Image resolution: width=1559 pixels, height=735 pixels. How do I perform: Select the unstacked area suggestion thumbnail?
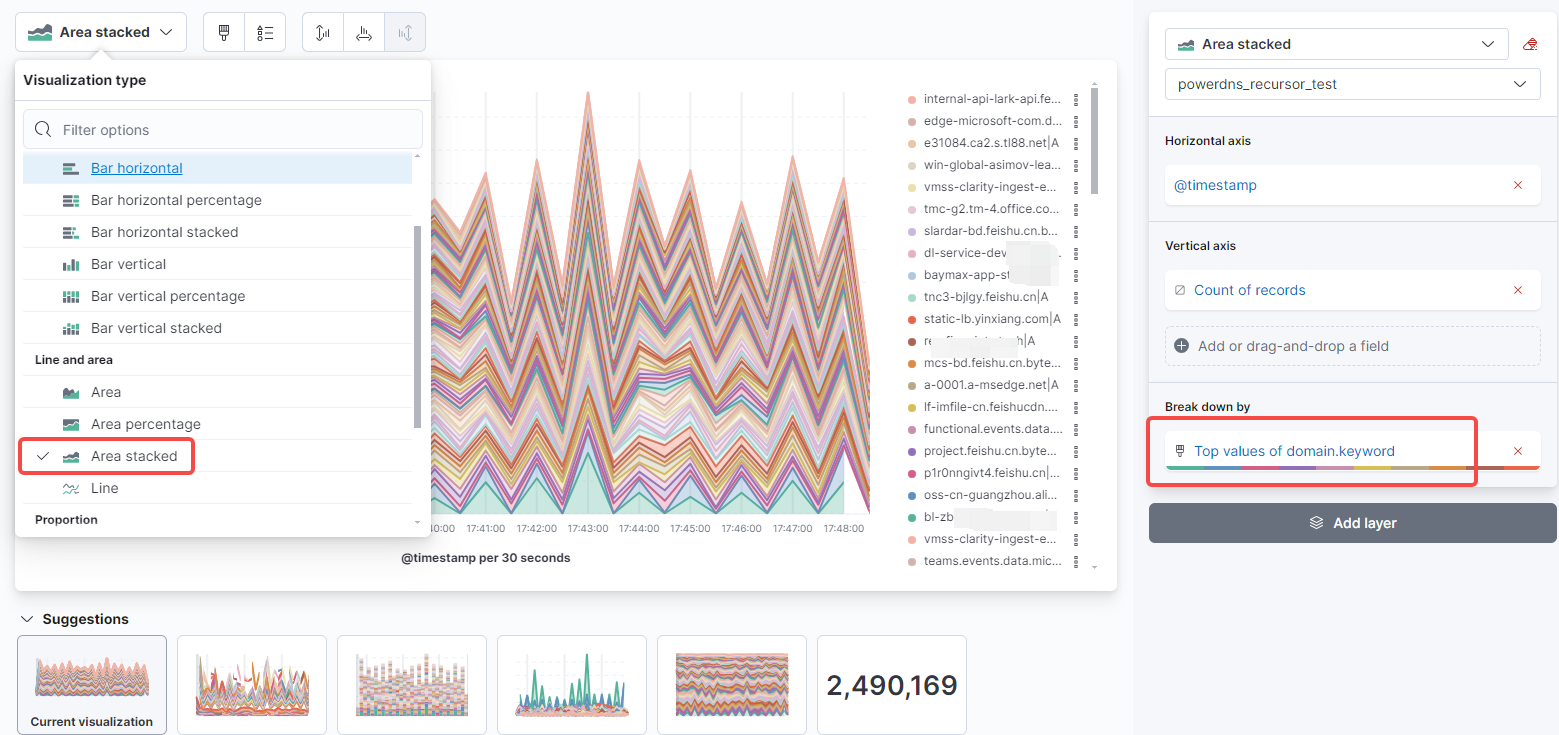point(252,685)
